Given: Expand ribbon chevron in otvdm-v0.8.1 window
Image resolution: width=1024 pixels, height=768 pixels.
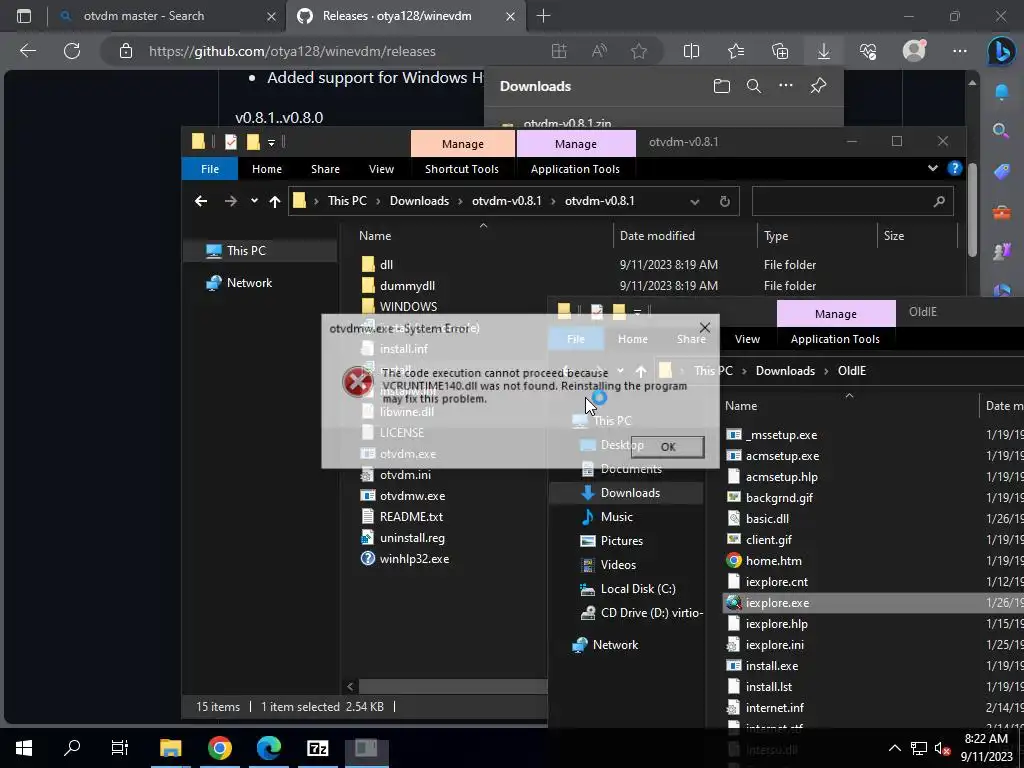Looking at the screenshot, I should pyautogui.click(x=933, y=168).
